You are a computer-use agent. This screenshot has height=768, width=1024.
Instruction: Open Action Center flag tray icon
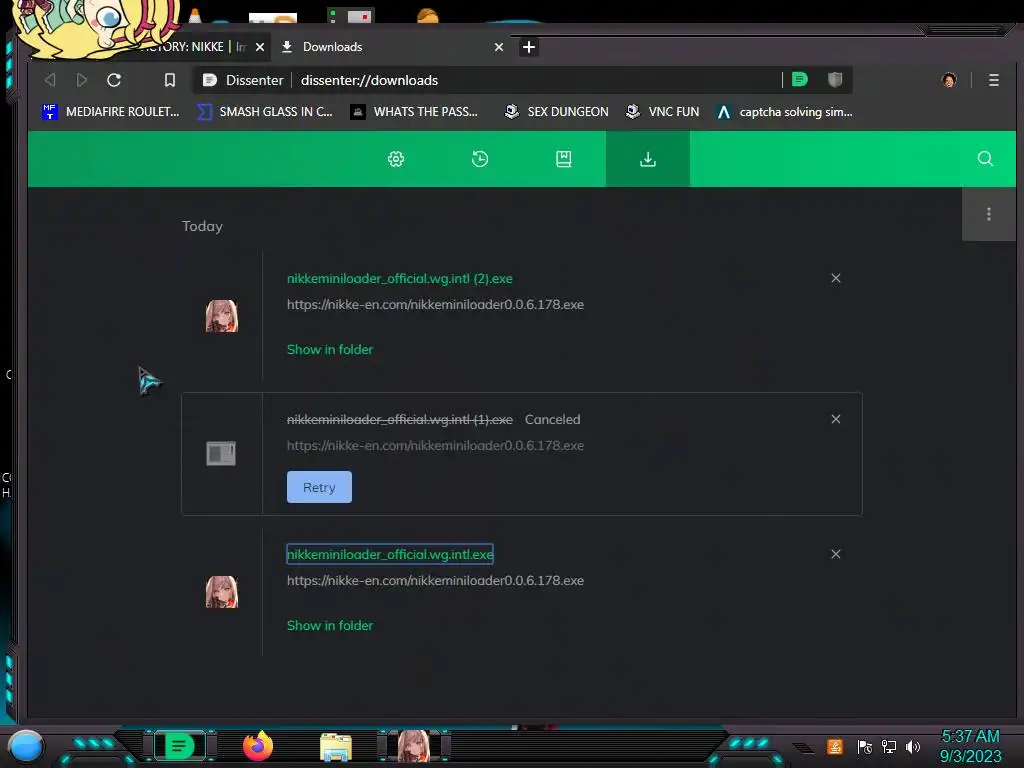tap(864, 746)
